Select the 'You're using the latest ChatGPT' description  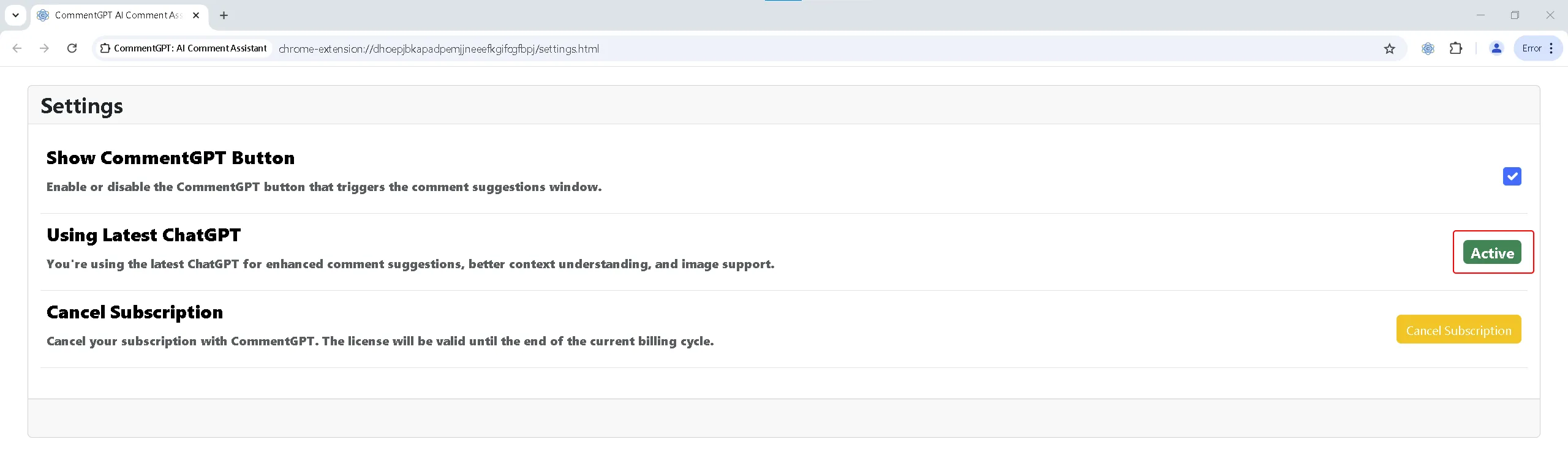pyautogui.click(x=410, y=264)
